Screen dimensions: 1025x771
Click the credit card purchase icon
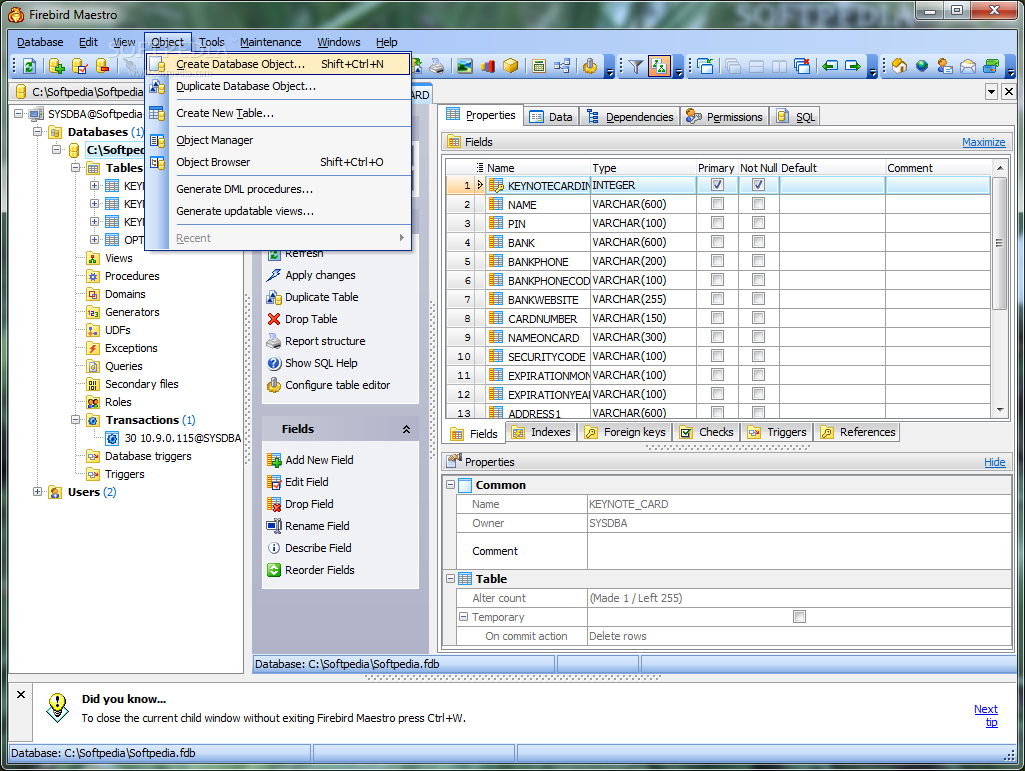[991, 66]
